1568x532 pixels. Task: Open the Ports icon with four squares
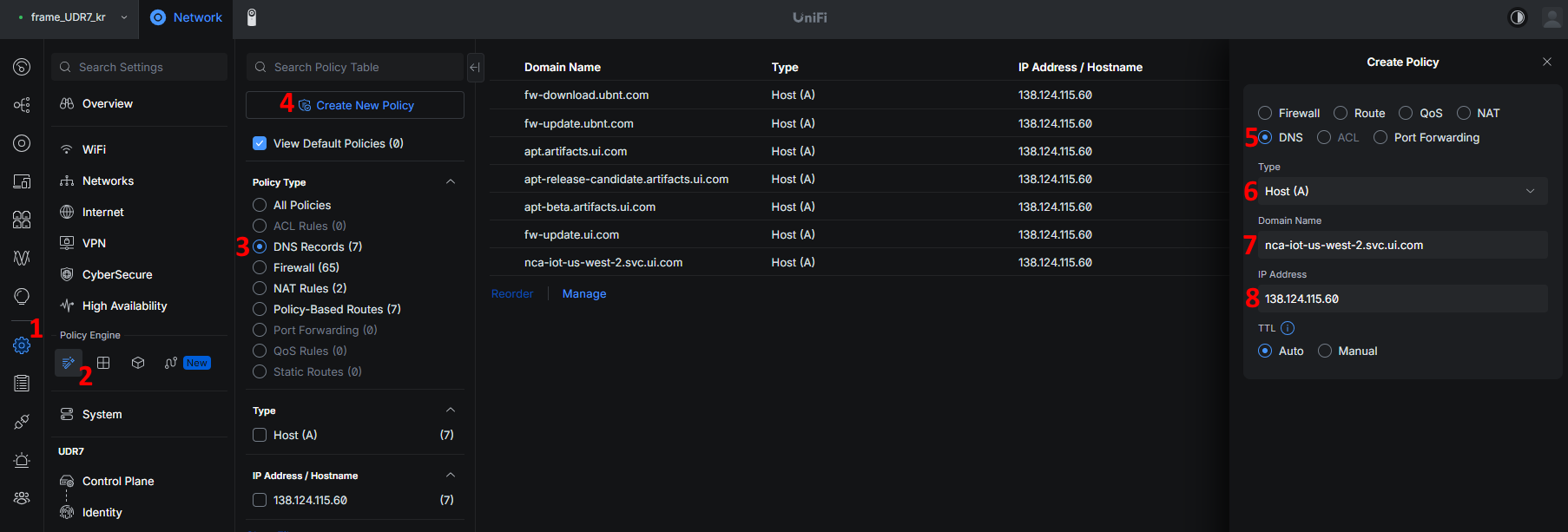(x=22, y=220)
